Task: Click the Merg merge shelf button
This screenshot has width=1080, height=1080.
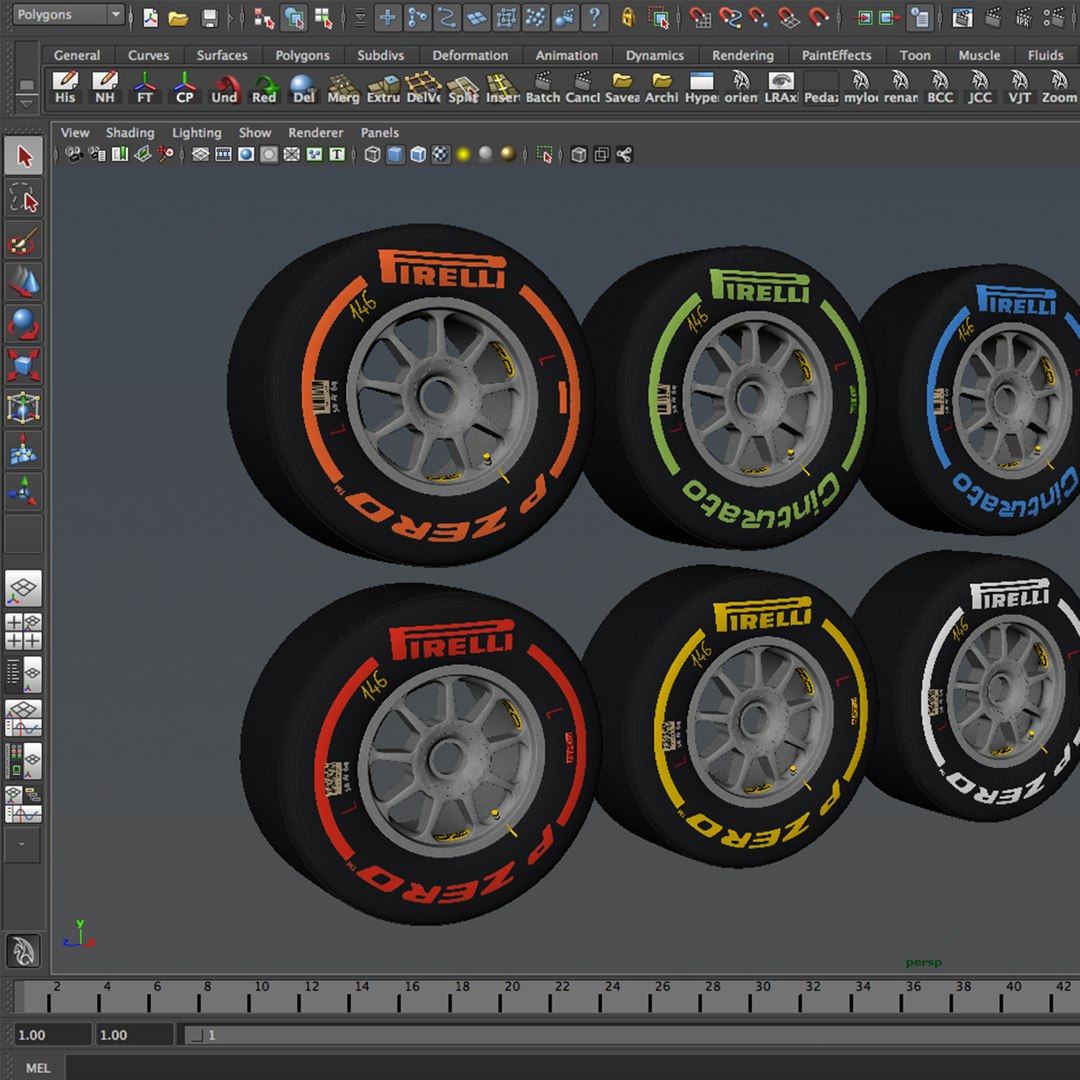Action: click(344, 87)
